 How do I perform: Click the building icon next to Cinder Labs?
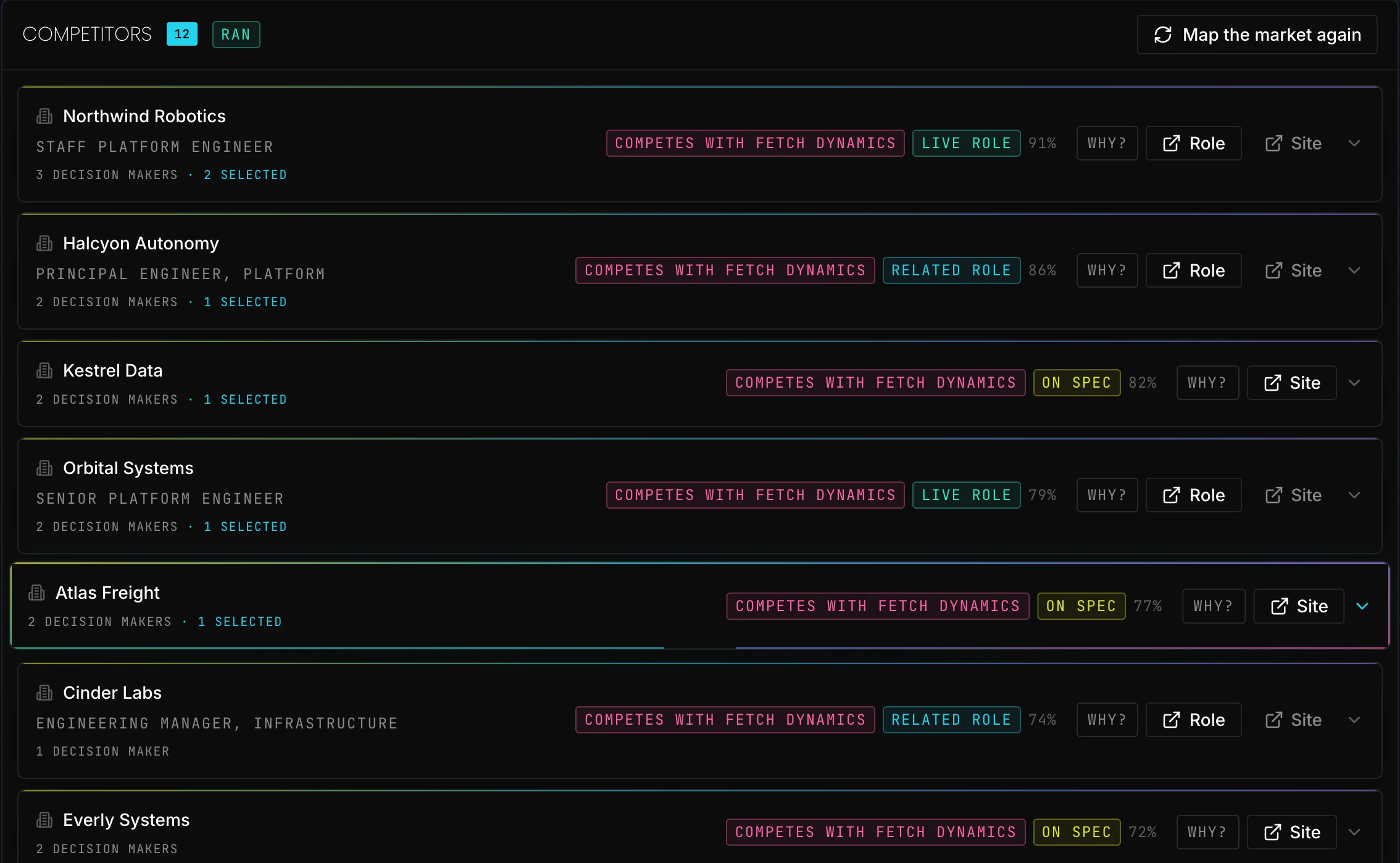point(44,693)
